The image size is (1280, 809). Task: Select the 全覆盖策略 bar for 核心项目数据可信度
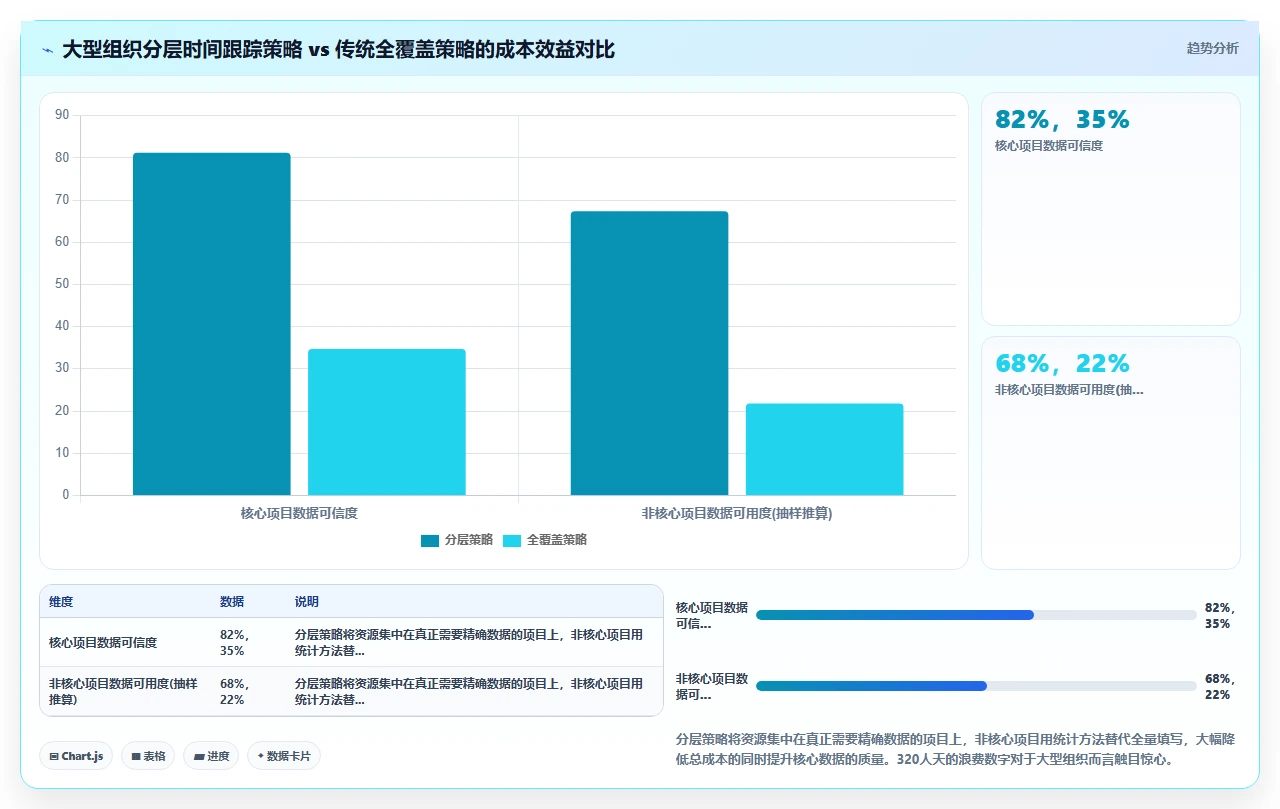pyautogui.click(x=387, y=422)
